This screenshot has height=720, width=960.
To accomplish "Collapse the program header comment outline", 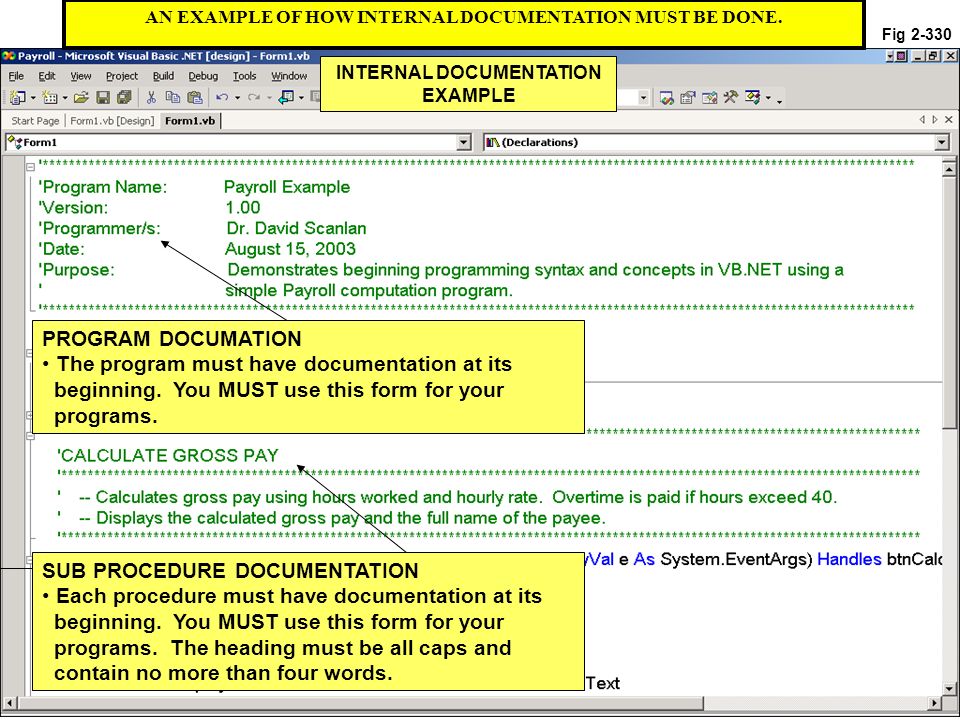I will [31, 167].
